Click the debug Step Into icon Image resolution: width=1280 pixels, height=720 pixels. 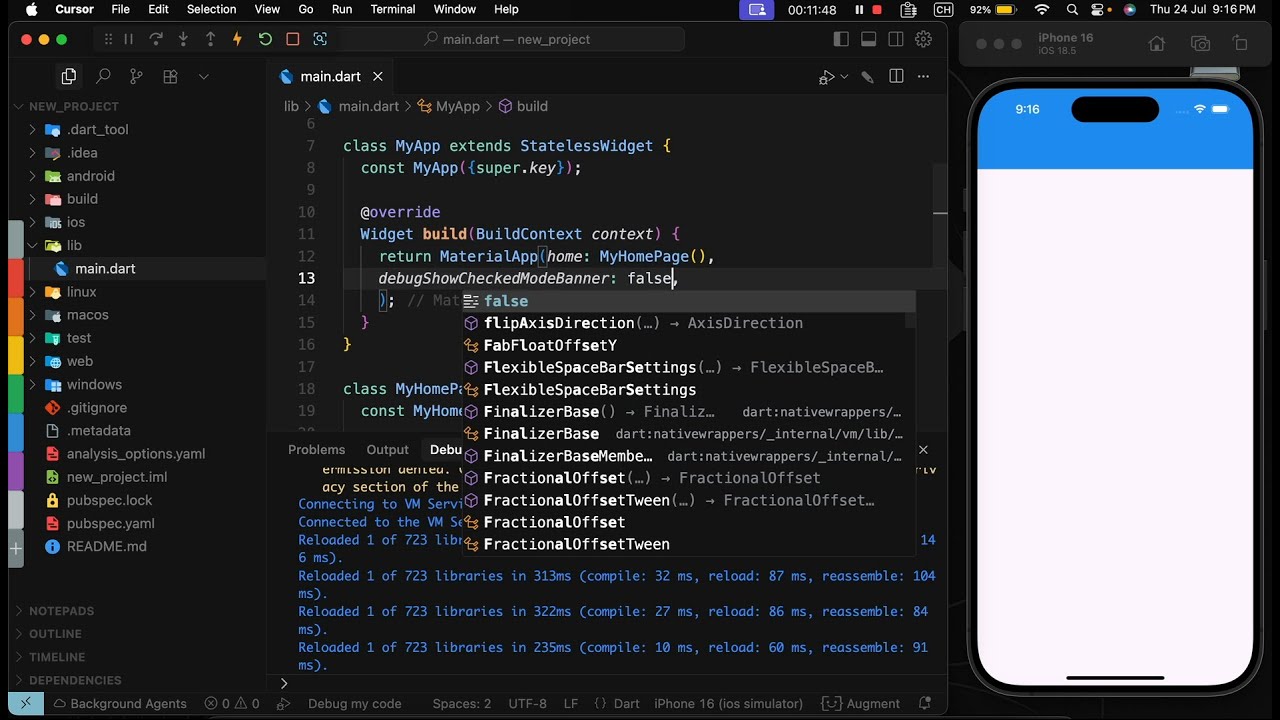point(183,39)
